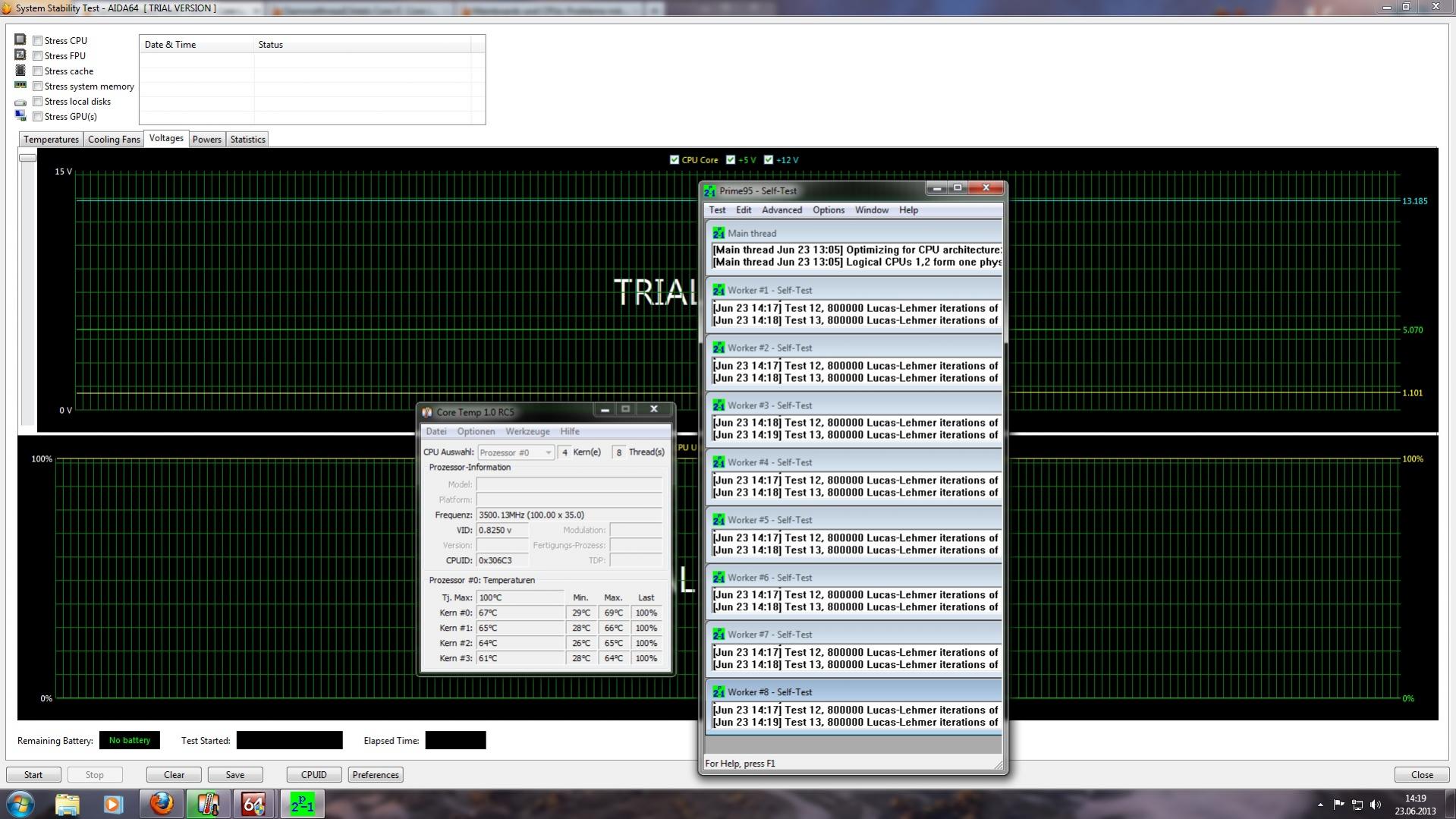Image resolution: width=1456 pixels, height=819 pixels.
Task: Launch Windows Media Player from taskbar
Action: [x=113, y=804]
